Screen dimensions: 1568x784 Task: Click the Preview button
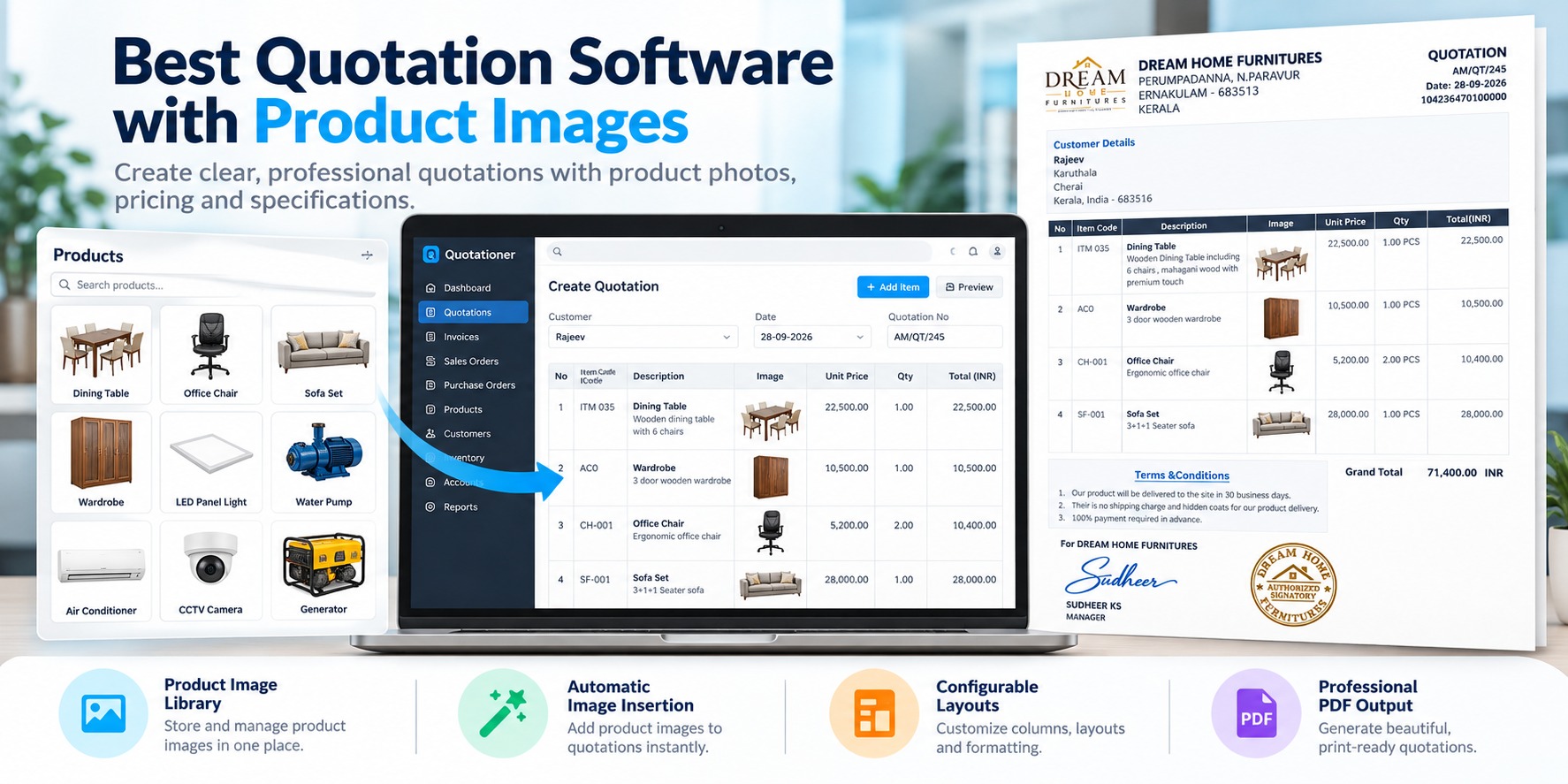pos(970,287)
